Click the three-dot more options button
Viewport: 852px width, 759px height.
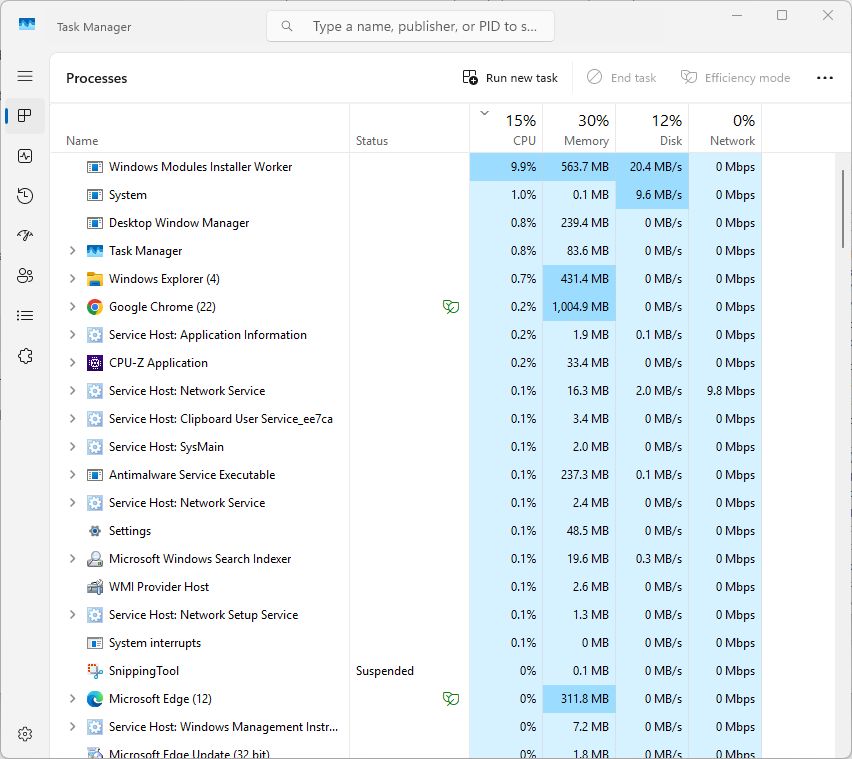pos(824,78)
